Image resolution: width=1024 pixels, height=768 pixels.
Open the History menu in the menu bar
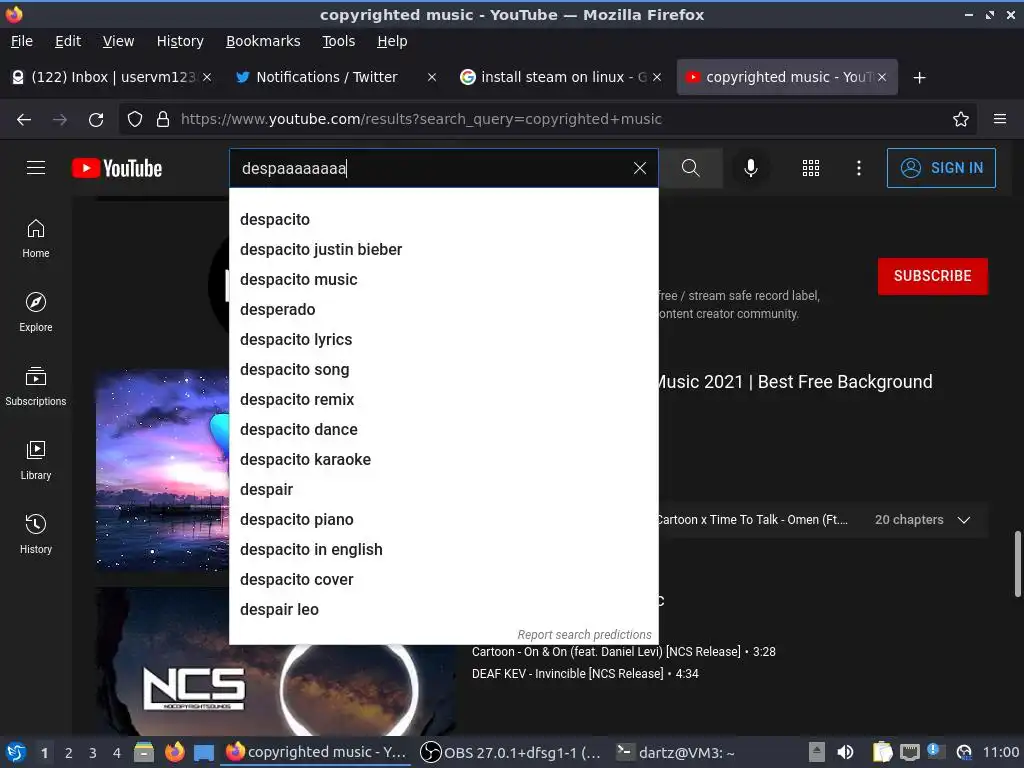pyautogui.click(x=180, y=41)
